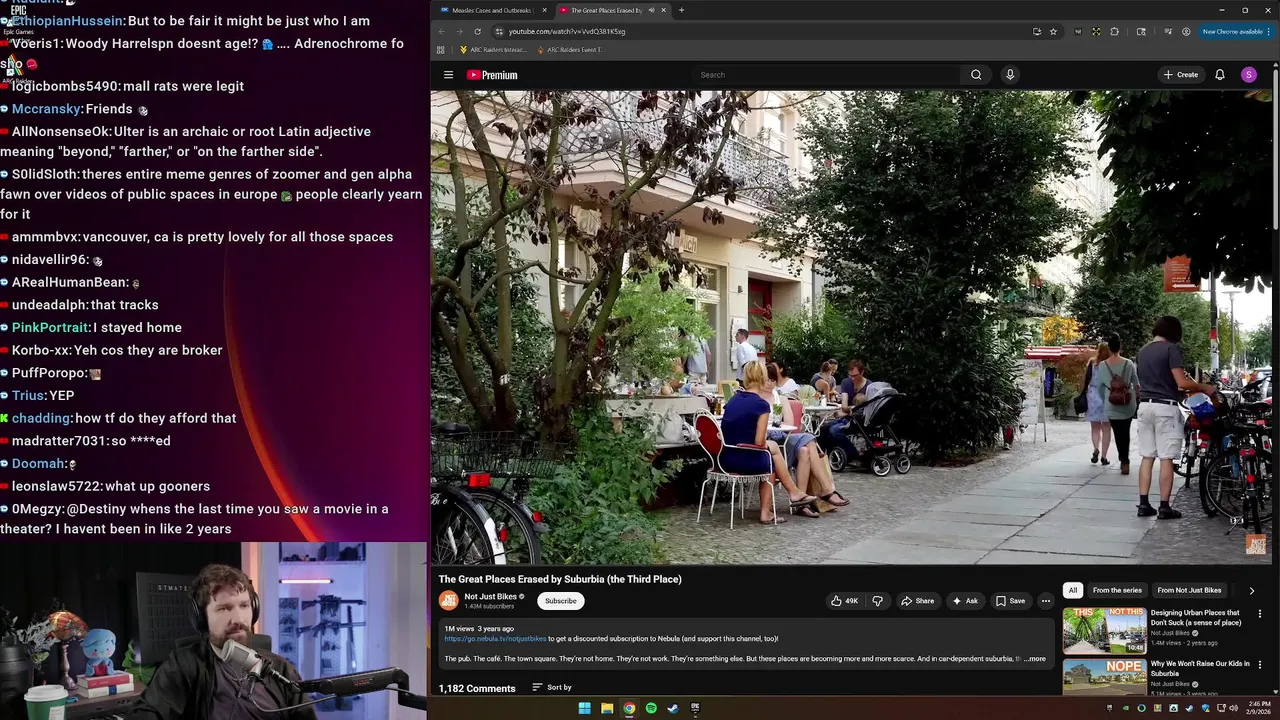Bookmark this page with the star icon

click(x=1053, y=31)
